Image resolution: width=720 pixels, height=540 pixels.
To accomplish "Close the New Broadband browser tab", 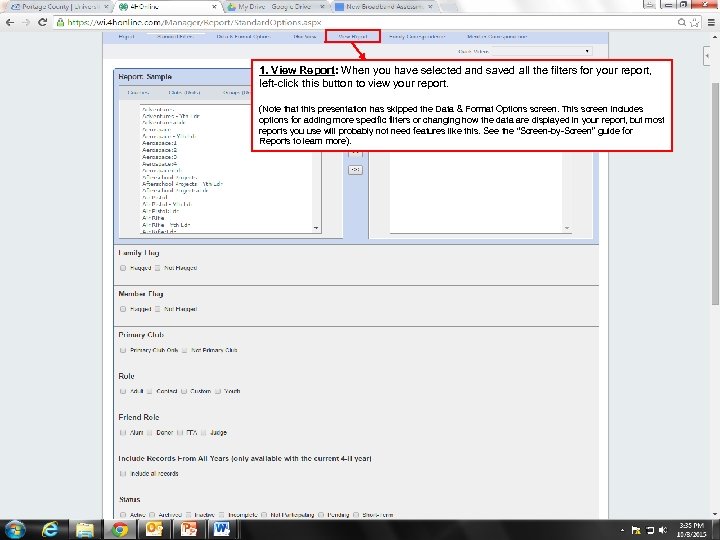I will (430, 6).
